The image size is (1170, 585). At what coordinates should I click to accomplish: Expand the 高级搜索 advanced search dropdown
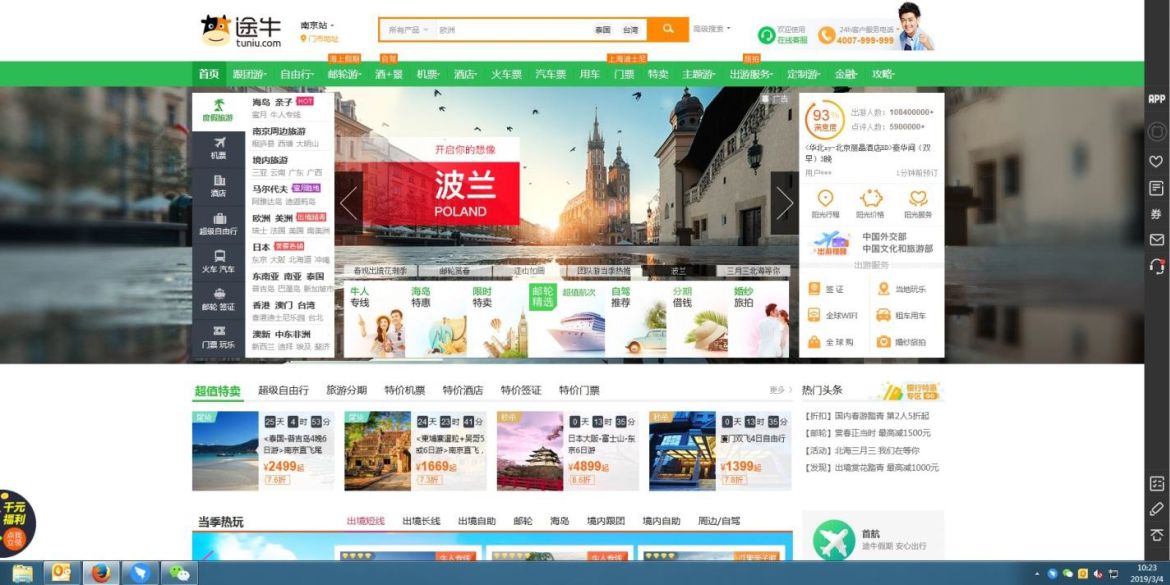coord(712,29)
